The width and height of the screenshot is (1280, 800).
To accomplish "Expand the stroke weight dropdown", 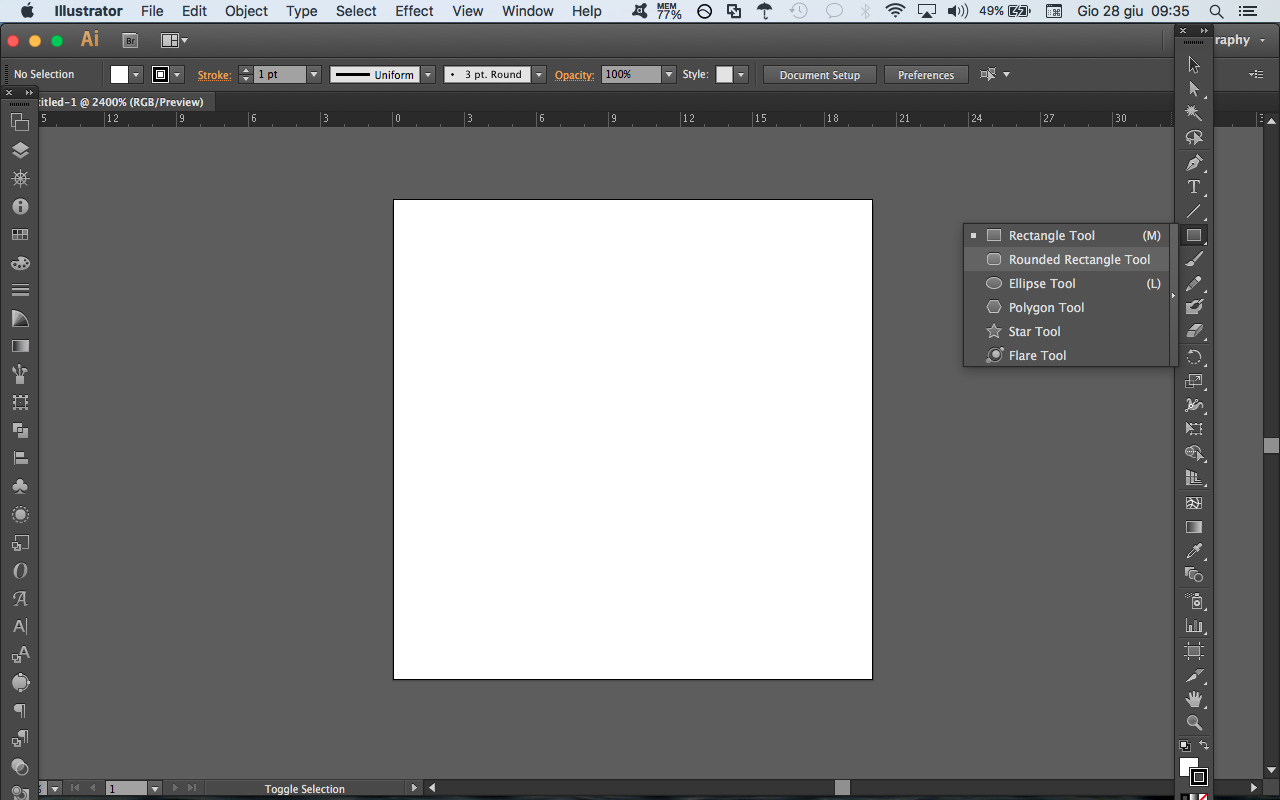I will [314, 75].
